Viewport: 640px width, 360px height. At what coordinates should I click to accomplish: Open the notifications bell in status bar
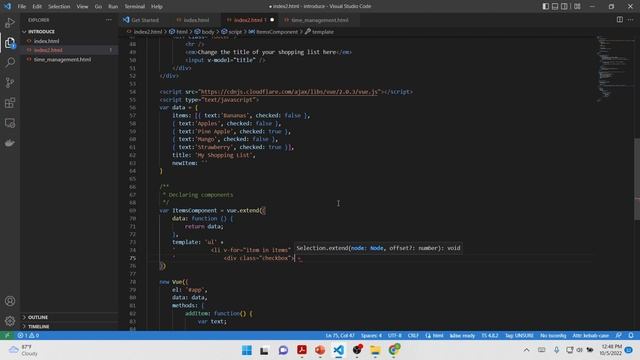(631, 335)
